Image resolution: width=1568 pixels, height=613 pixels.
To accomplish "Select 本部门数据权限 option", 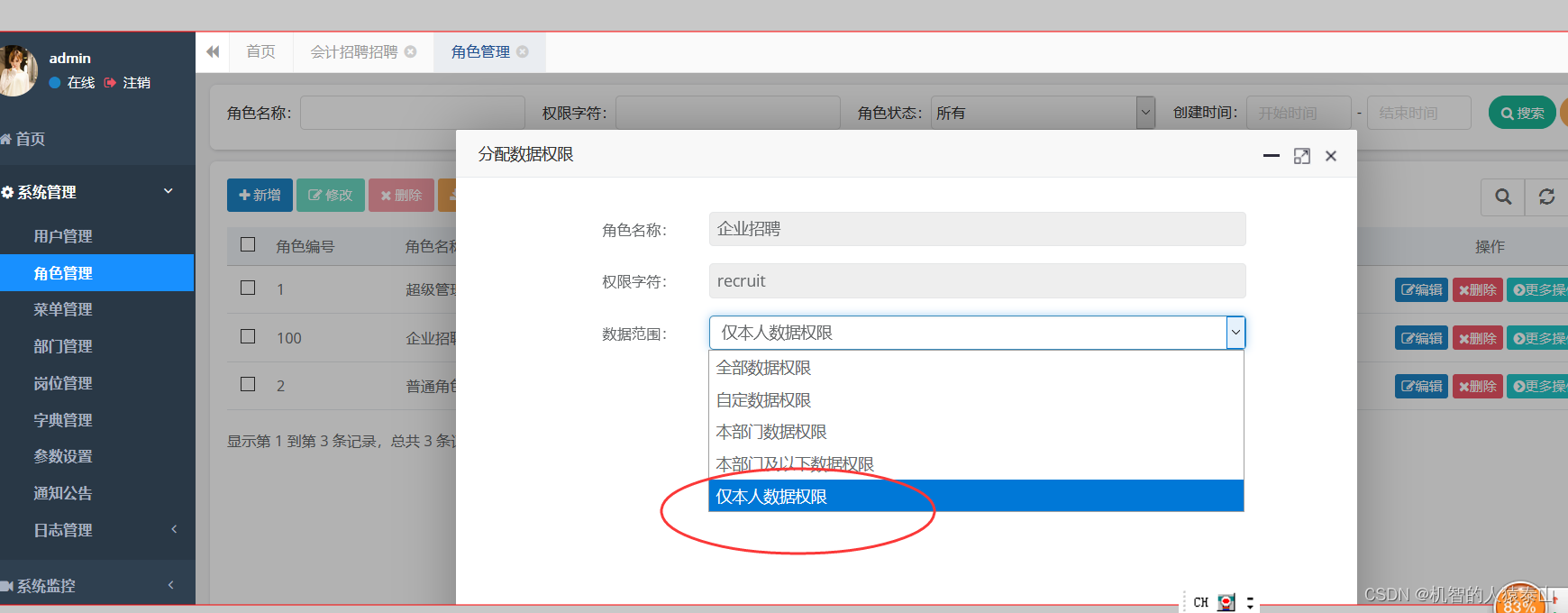I will pyautogui.click(x=976, y=432).
